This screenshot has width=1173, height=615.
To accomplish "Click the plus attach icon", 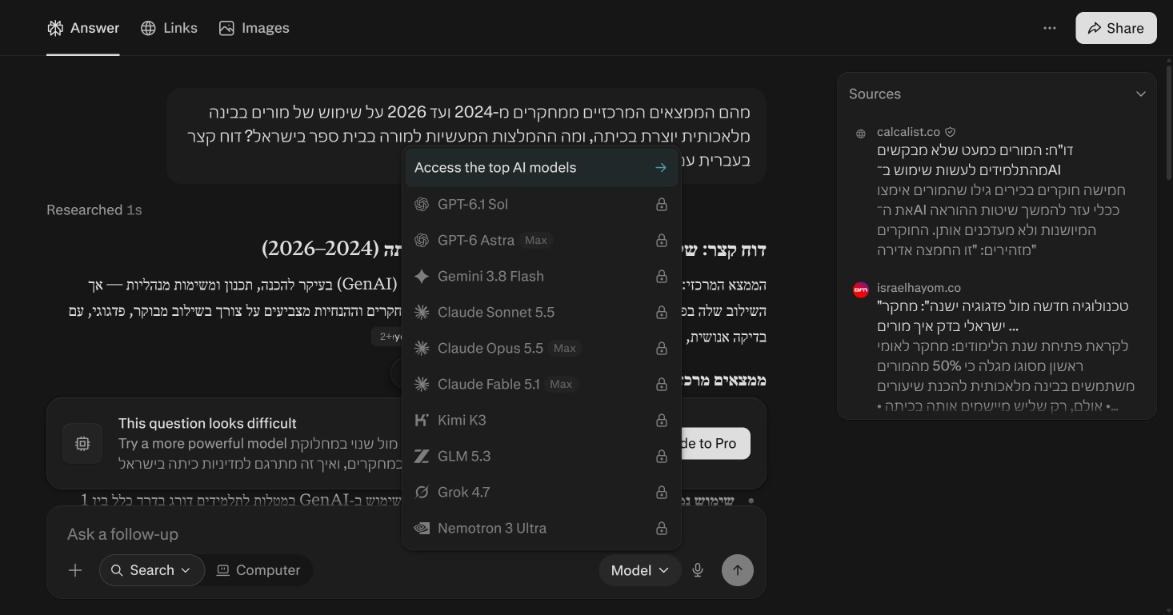I will click(75, 570).
